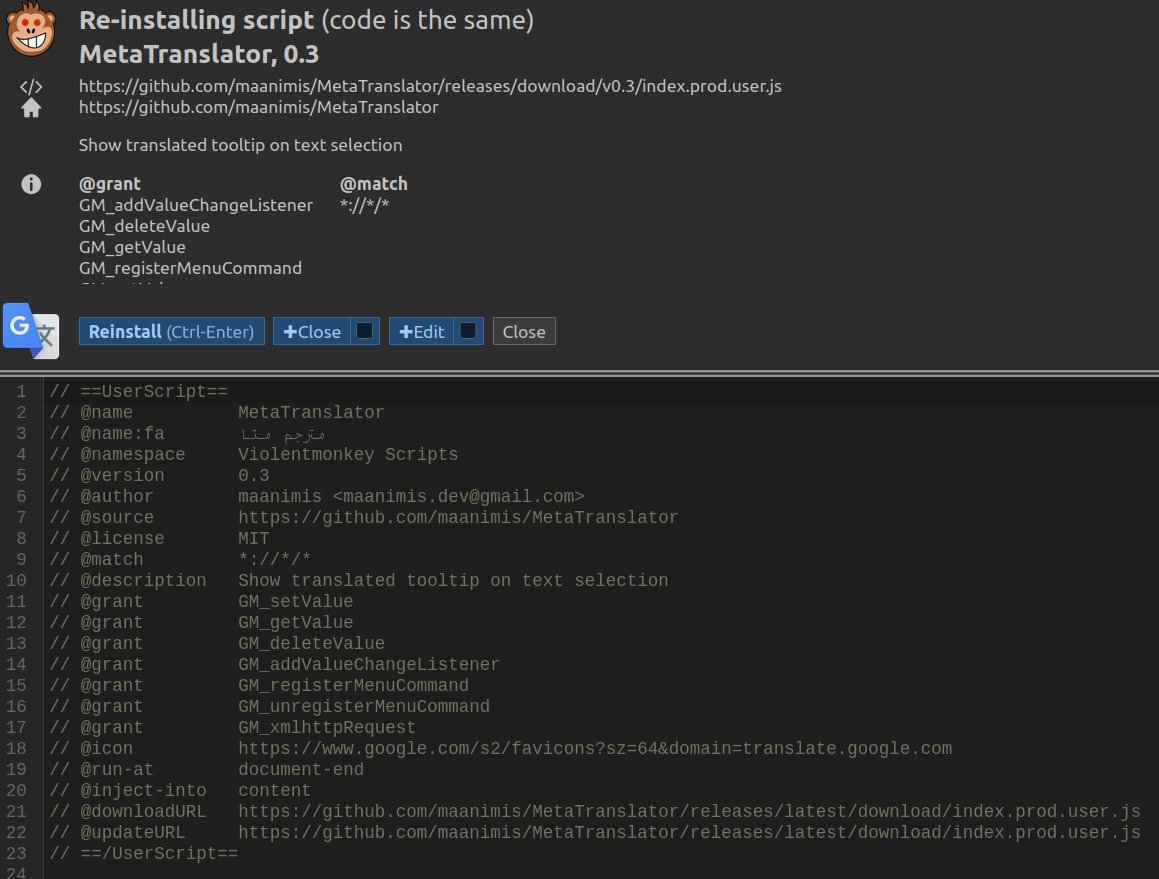This screenshot has width=1159, height=879.
Task: Click code line 1 '==UserScript=='
Action: (139, 391)
